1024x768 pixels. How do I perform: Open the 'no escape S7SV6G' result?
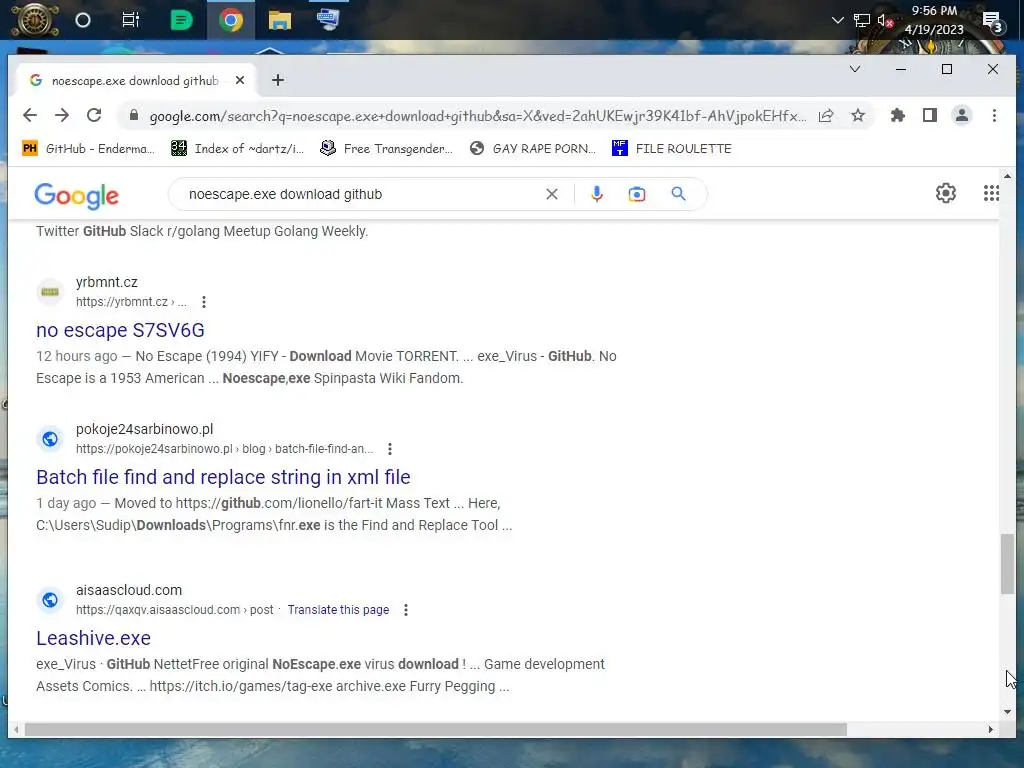120,330
